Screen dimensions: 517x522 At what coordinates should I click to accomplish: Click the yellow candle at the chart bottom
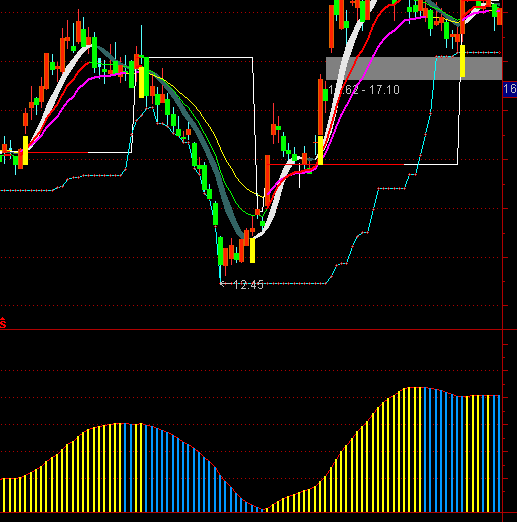pyautogui.click(x=252, y=250)
